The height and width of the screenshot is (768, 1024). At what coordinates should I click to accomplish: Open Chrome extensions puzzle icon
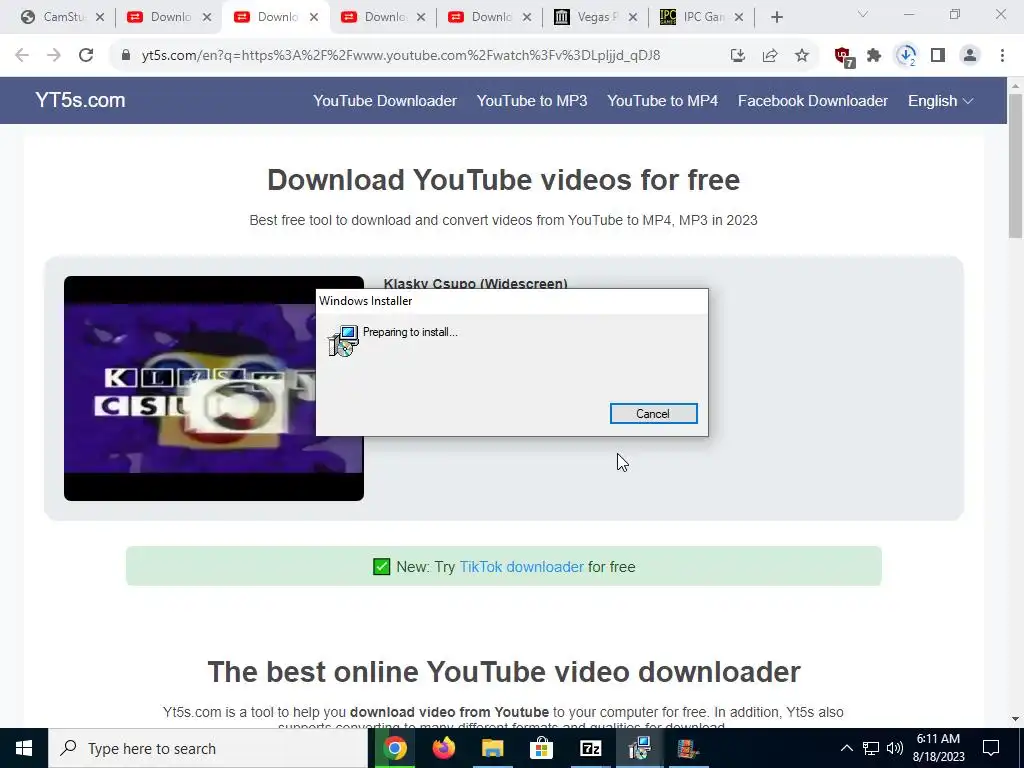tap(874, 56)
